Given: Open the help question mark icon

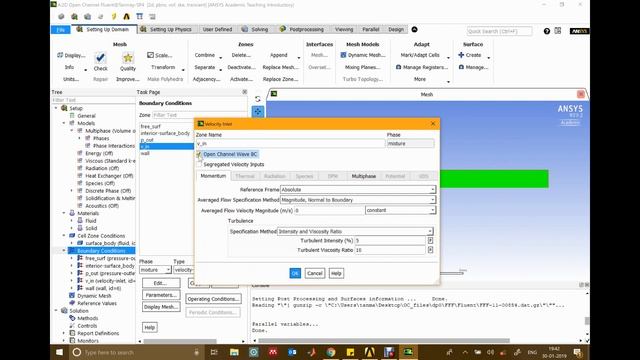Looking at the screenshot, I should pos(547,31).
